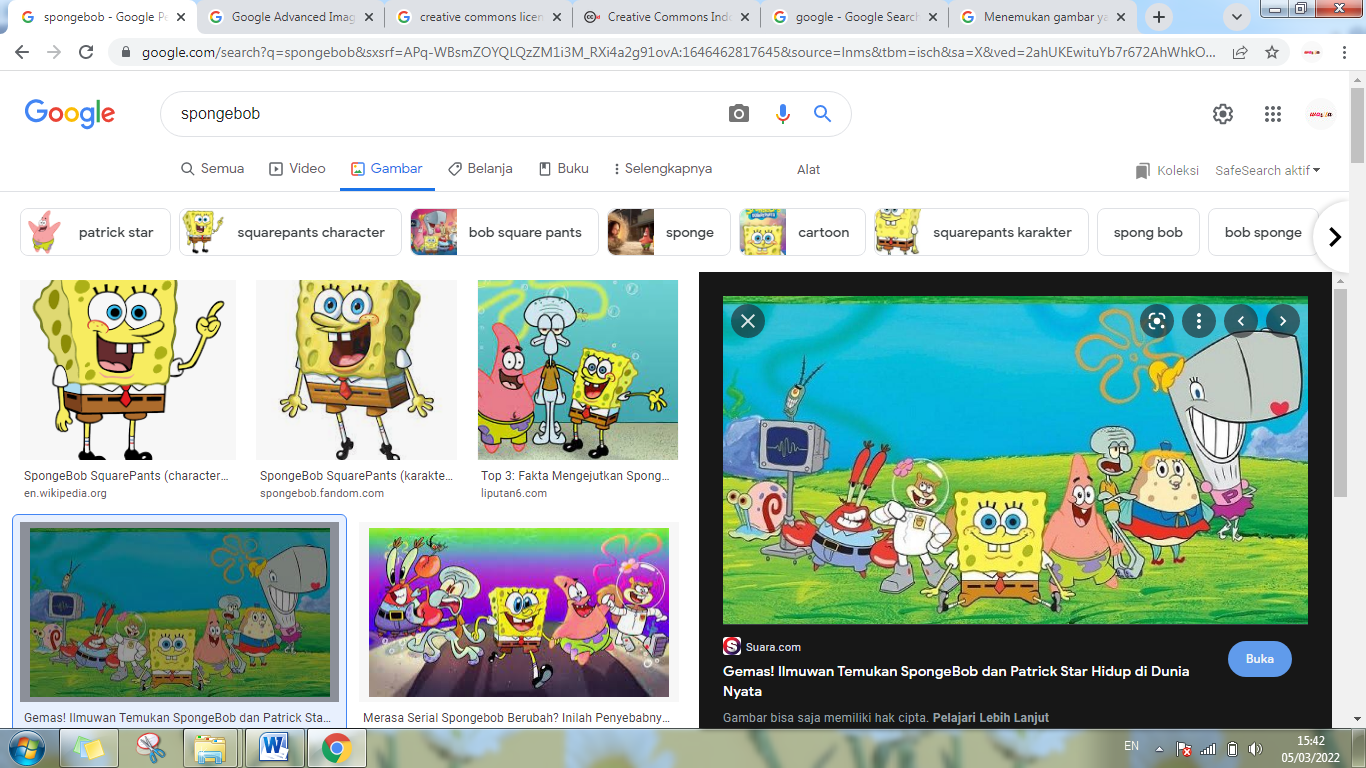This screenshot has width=1366, height=768.
Task: Select bob square pants chip
Action: point(504,232)
